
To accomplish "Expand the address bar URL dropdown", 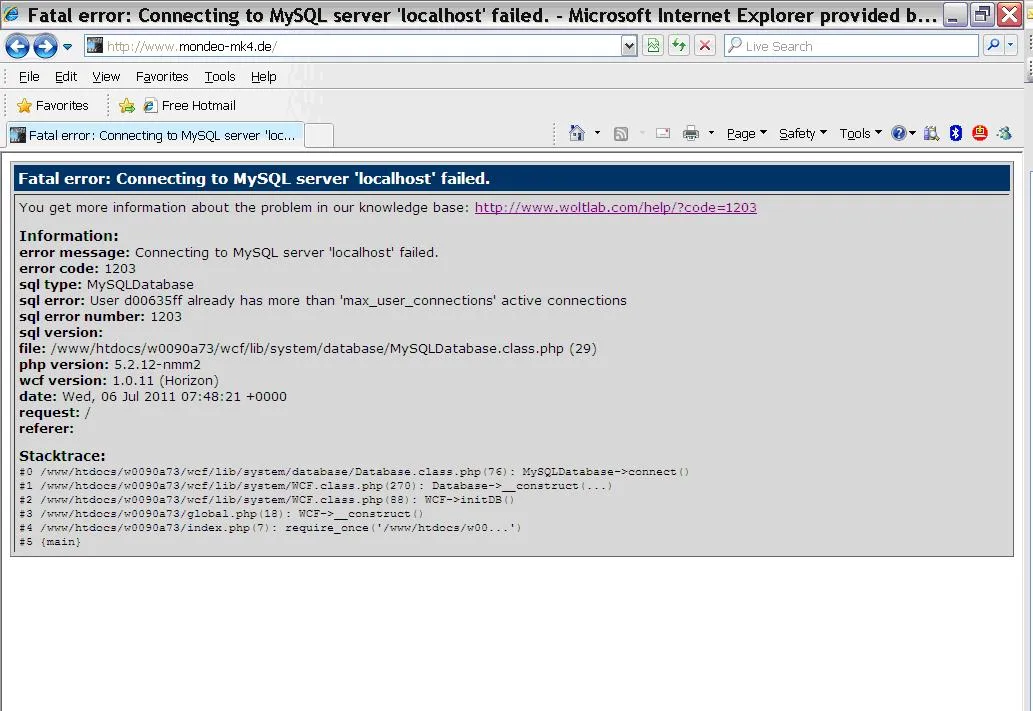I will 629,46.
